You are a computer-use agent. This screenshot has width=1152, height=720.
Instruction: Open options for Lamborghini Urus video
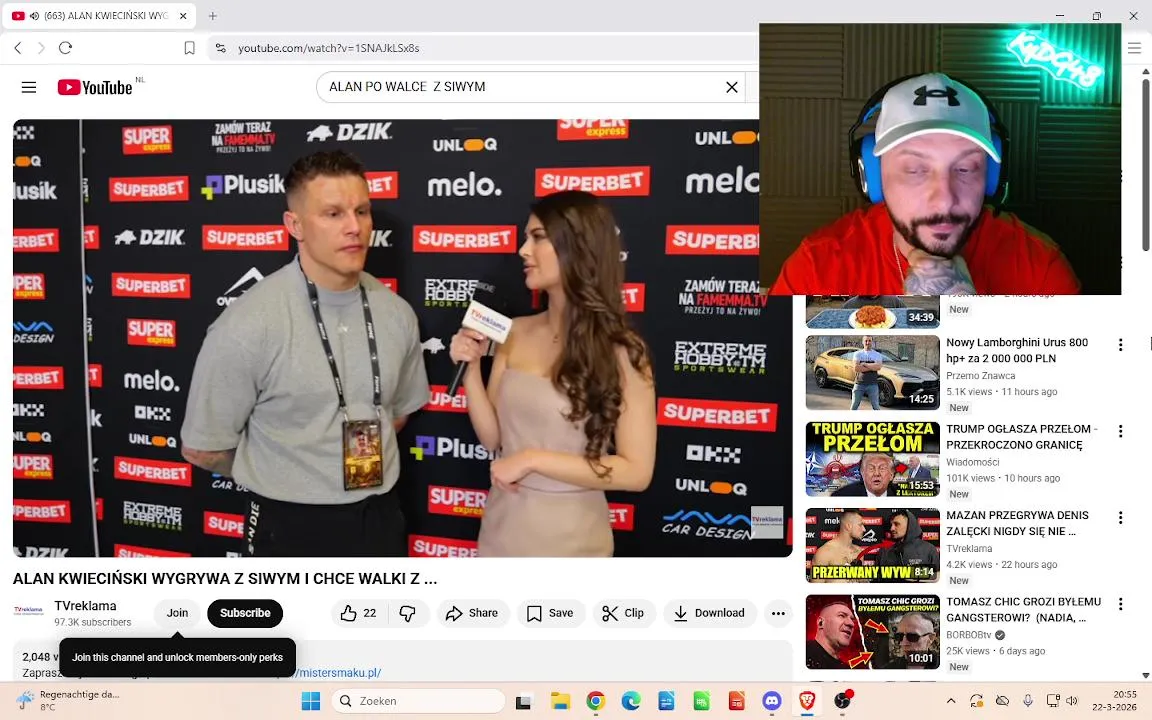(1120, 345)
